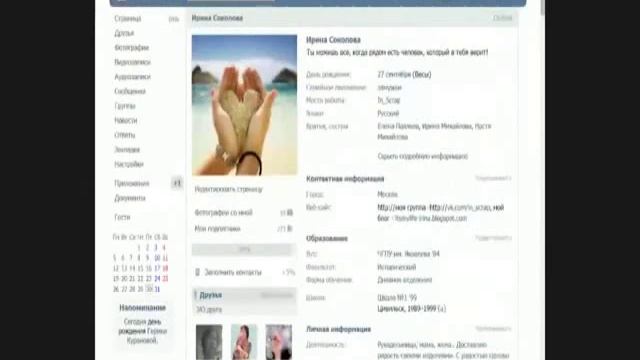Click the "ред." edit link beside Страница

click(x=174, y=19)
